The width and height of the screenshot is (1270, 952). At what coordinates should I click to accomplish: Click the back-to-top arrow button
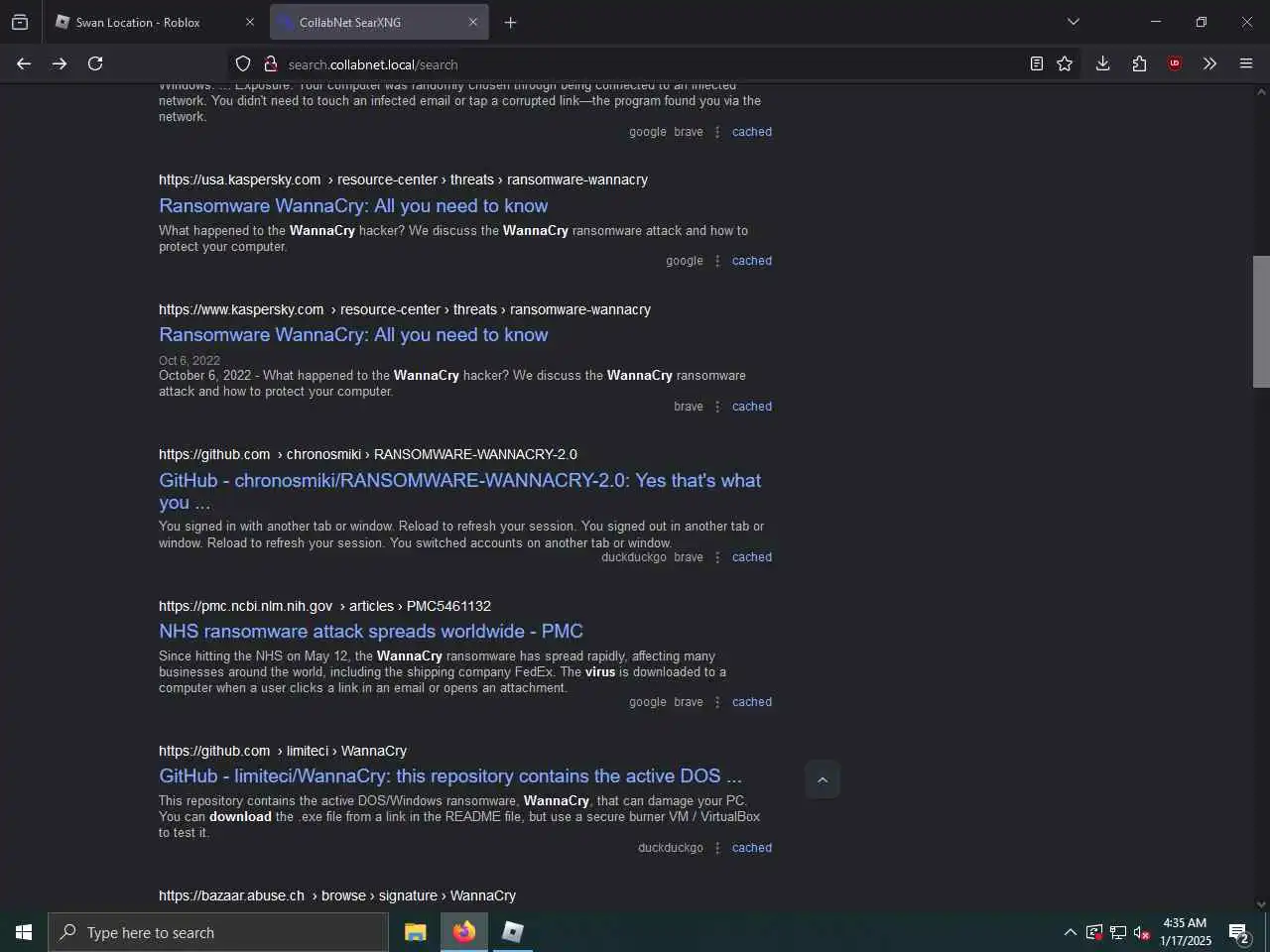click(823, 779)
